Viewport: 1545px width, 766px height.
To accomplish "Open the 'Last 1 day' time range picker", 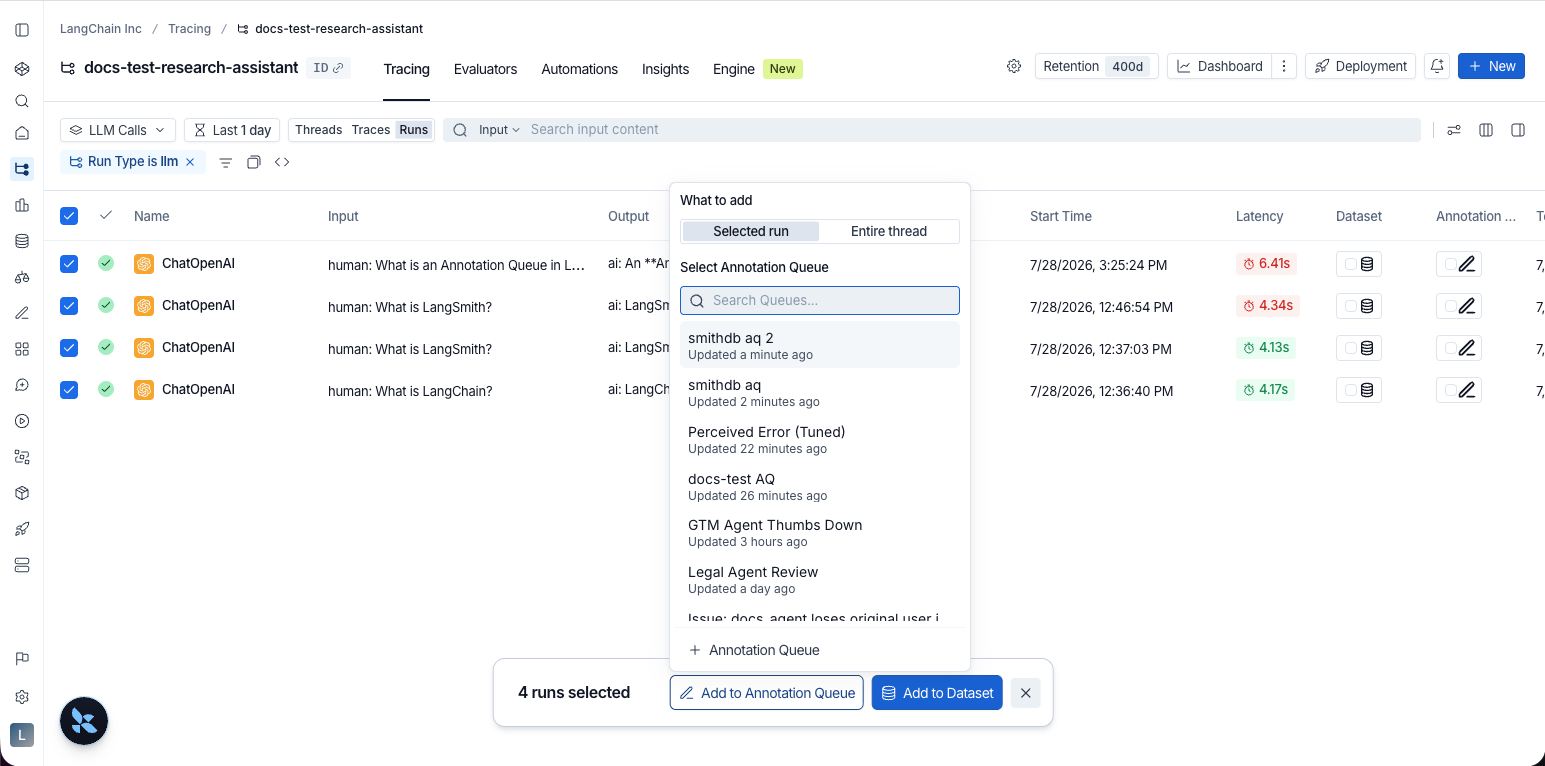I will (x=232, y=130).
